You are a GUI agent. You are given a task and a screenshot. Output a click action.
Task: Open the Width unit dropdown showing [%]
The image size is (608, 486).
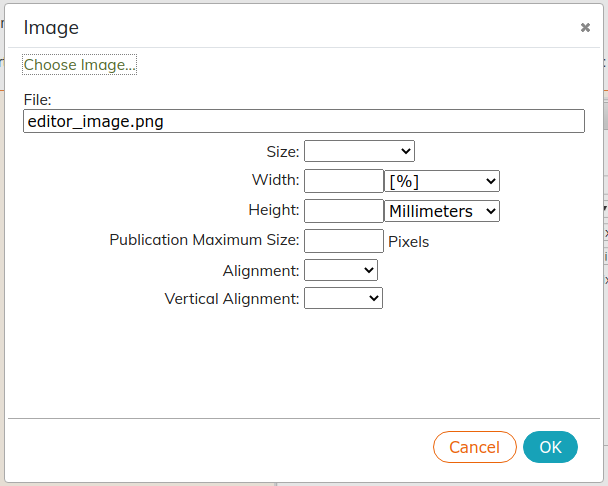[442, 181]
